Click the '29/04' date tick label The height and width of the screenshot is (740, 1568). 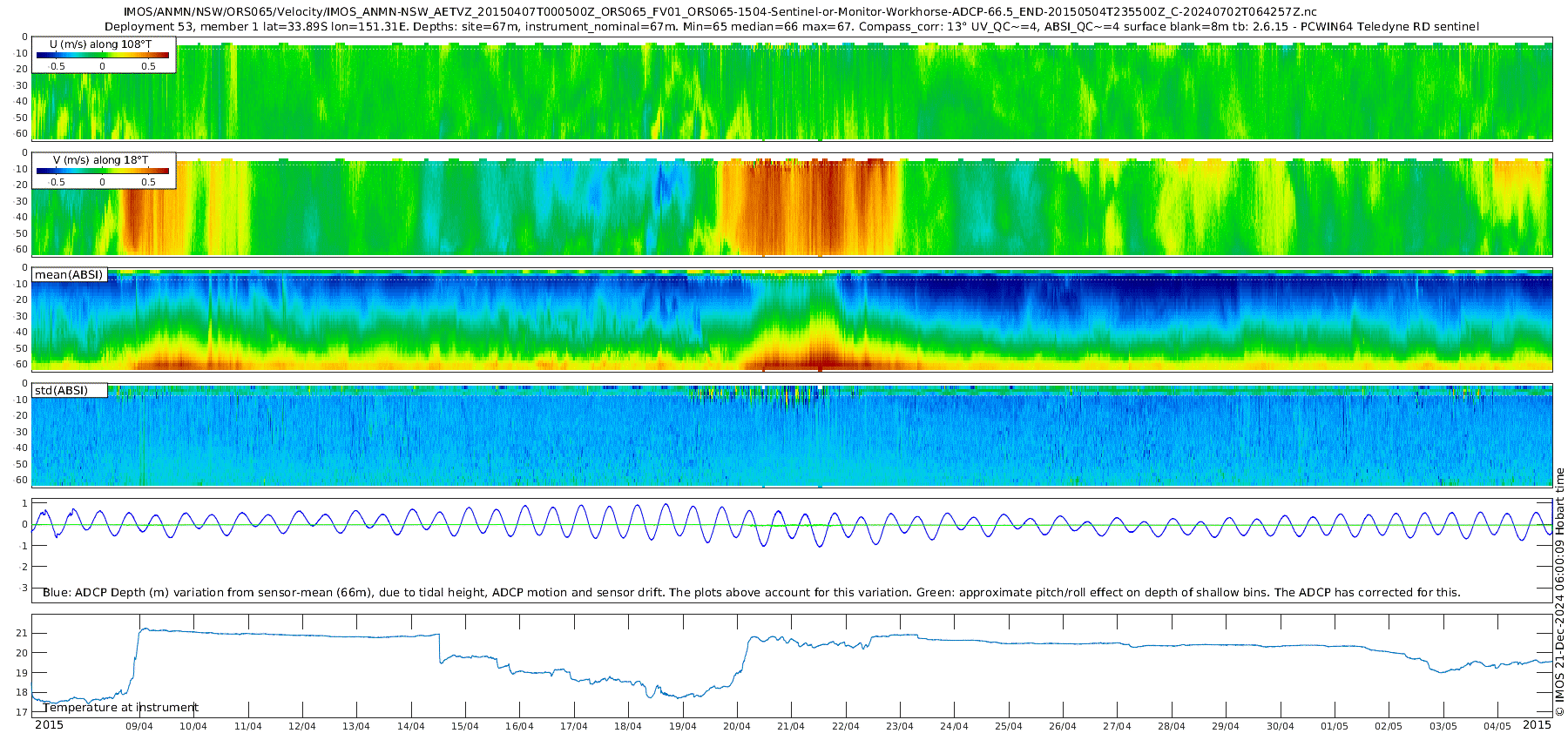coord(1226,726)
